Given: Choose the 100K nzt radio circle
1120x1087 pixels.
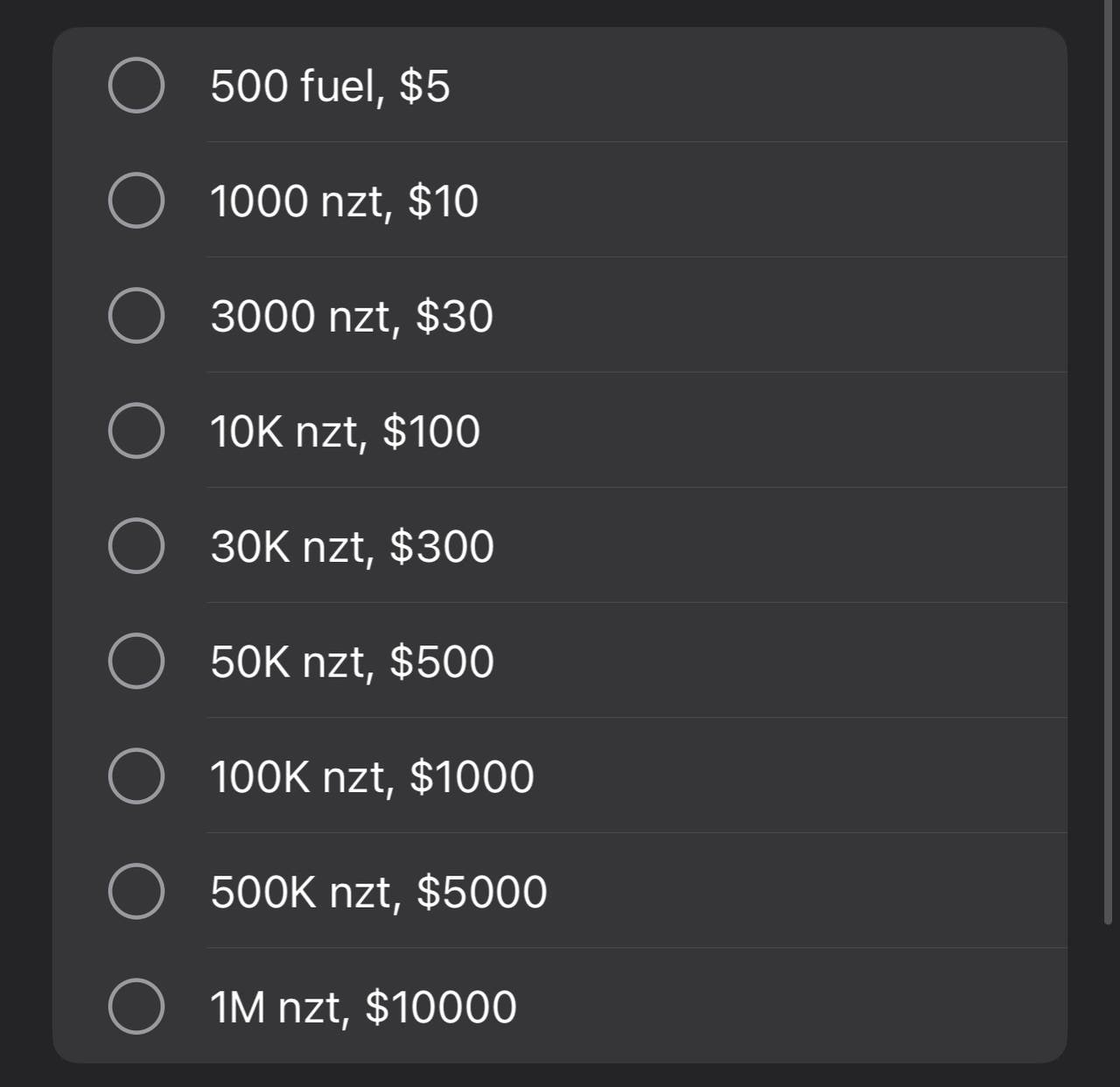Looking at the screenshot, I should point(136,776).
